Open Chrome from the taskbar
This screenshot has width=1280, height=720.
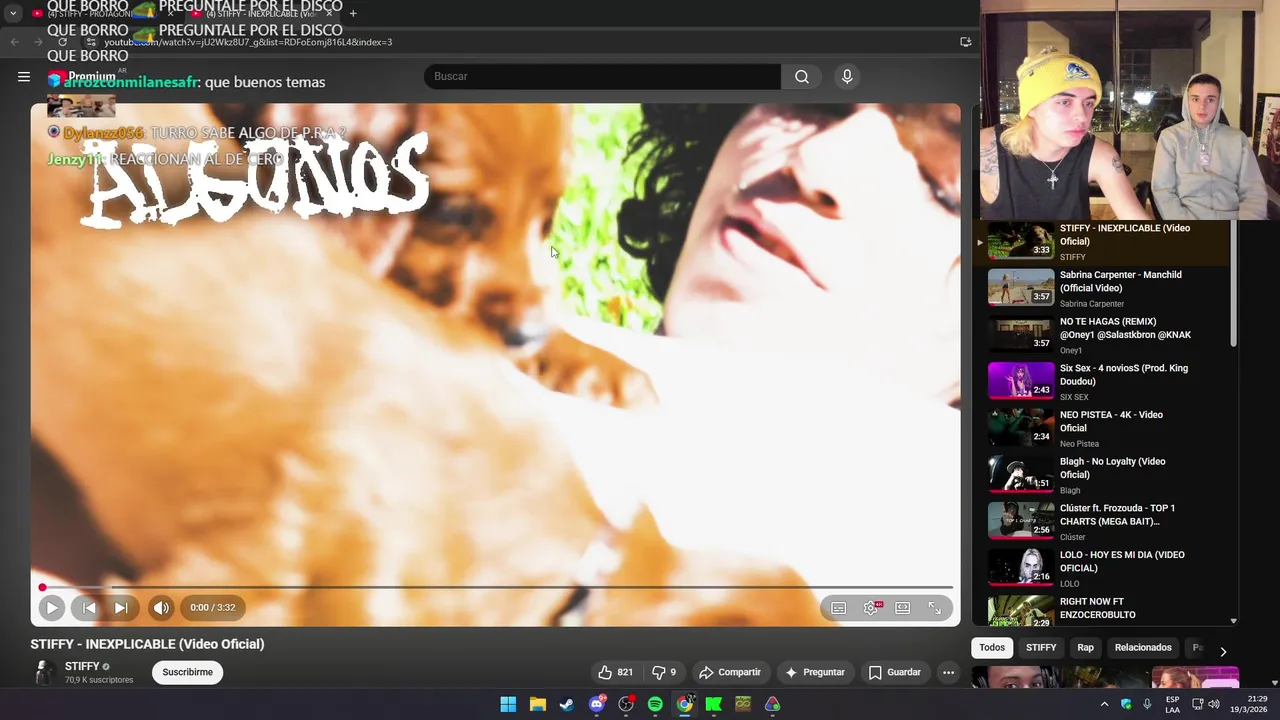pyautogui.click(x=684, y=704)
